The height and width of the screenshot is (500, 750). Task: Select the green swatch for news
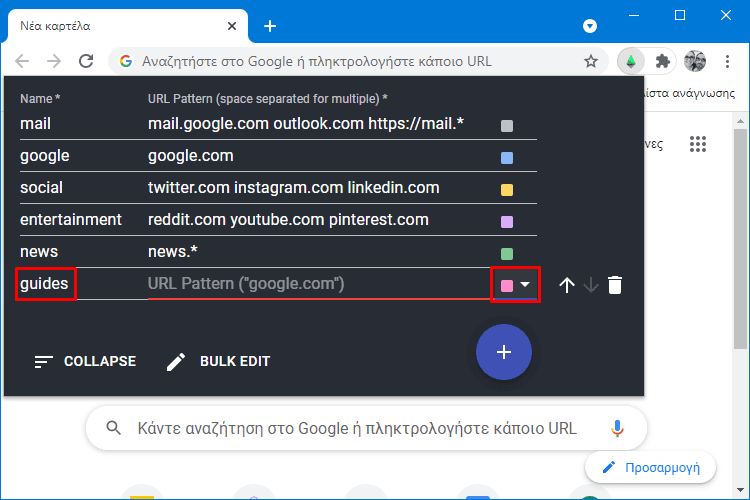[x=507, y=254]
